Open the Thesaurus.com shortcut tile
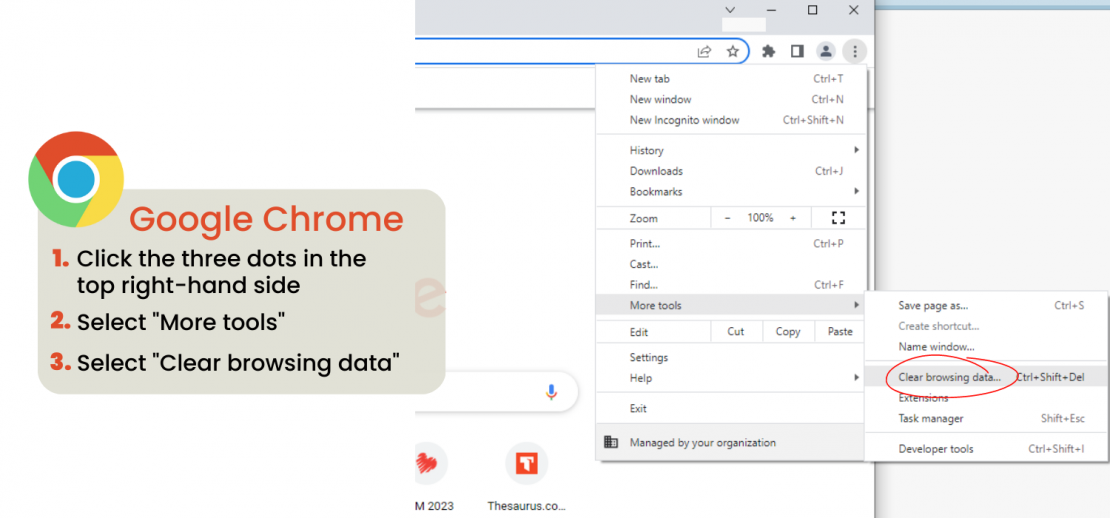The image size is (1110, 518). tap(527, 464)
